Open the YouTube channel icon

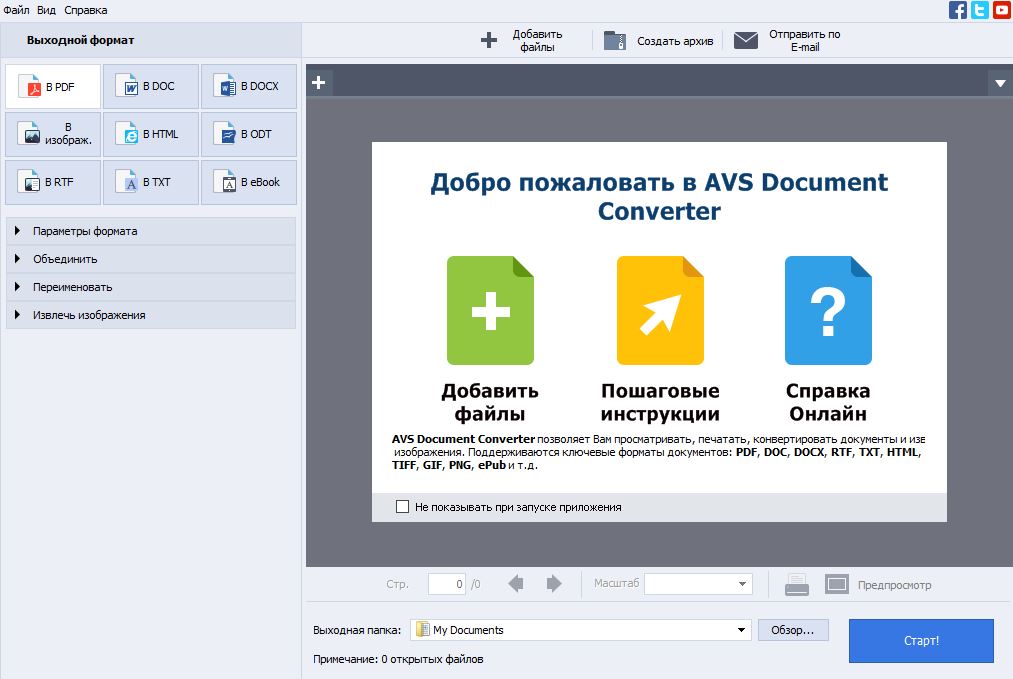coord(1002,10)
